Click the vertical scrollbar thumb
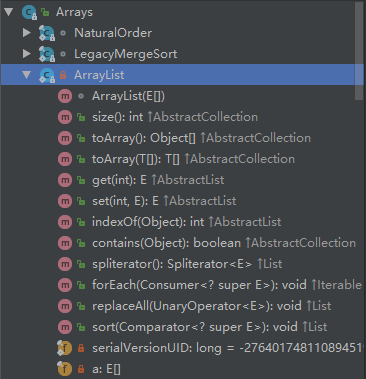The image size is (366, 379). coord(359,51)
